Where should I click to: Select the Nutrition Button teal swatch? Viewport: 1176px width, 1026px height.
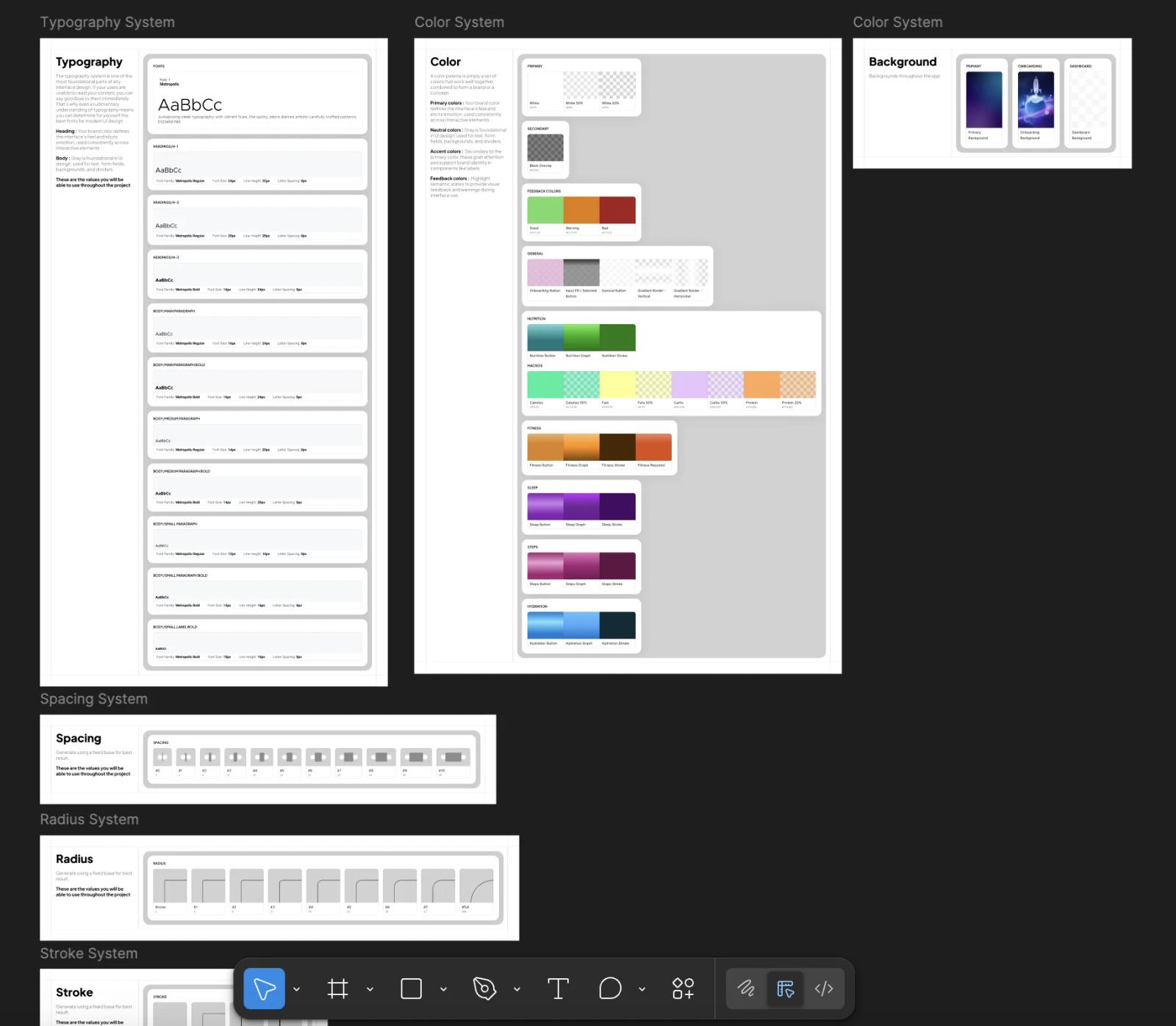tap(545, 337)
